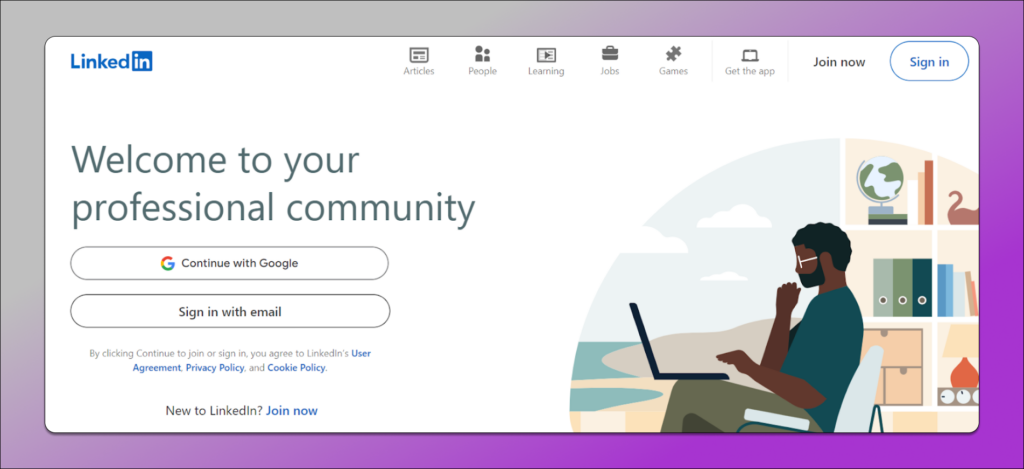Viewport: 1024px width, 469px height.
Task: Open the People icon in navigation
Action: pos(483,54)
